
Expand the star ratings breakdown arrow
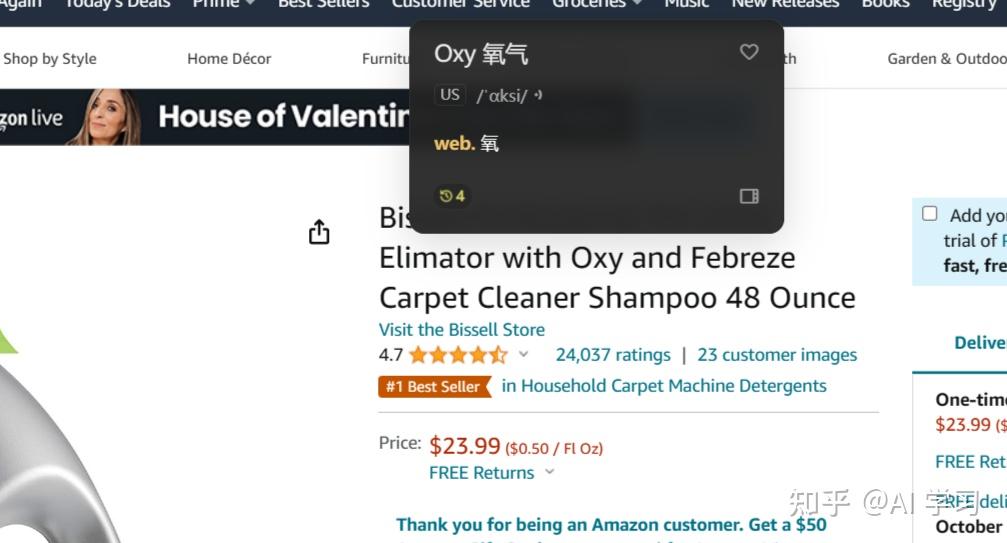coord(523,355)
